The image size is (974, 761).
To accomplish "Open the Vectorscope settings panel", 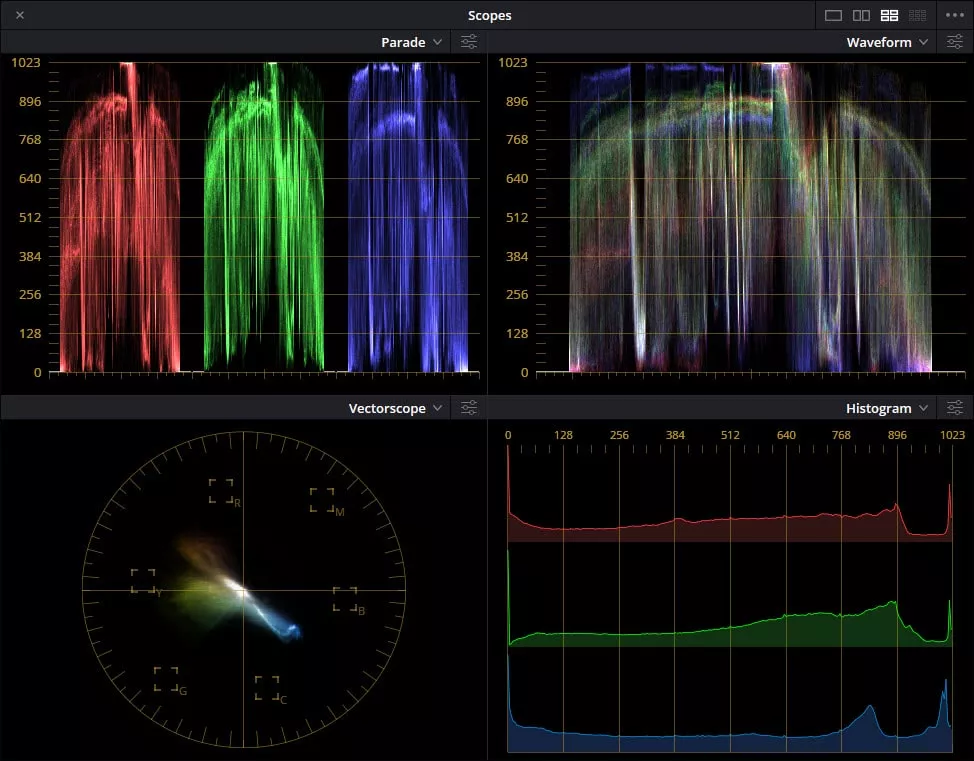I will point(468,407).
